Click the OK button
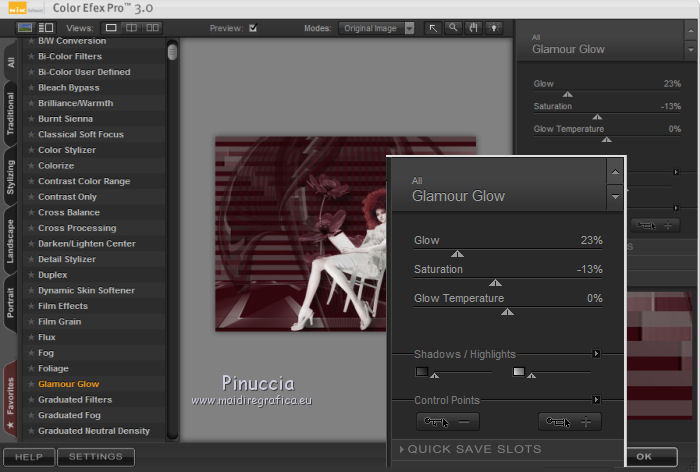 pos(651,457)
